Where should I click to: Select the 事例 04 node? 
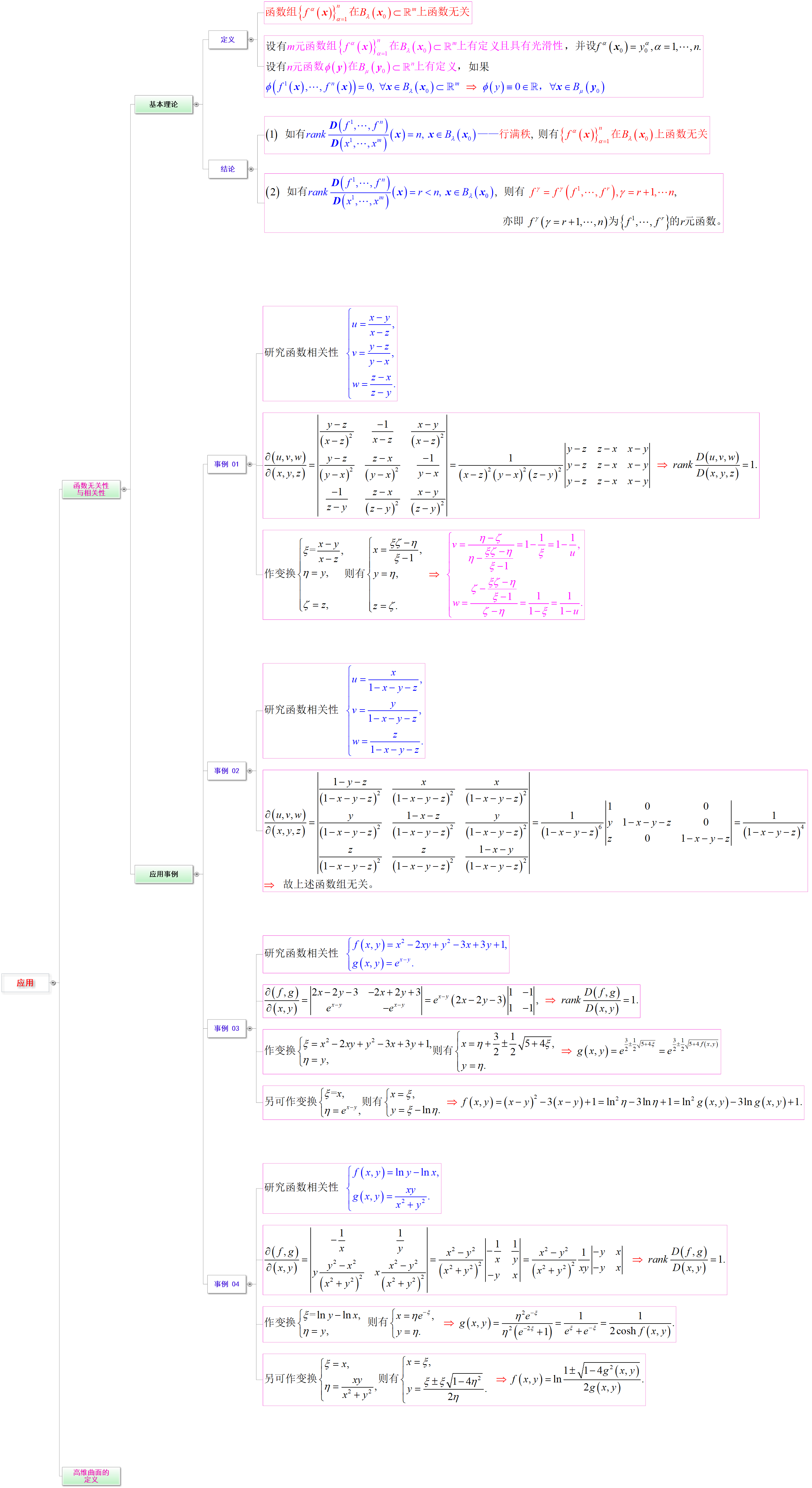click(x=226, y=1284)
